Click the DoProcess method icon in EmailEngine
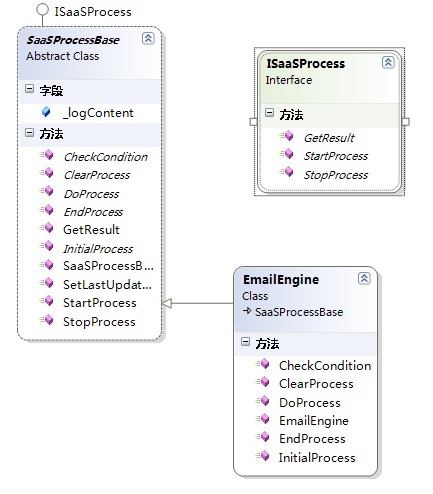433x494 pixels. click(262, 400)
